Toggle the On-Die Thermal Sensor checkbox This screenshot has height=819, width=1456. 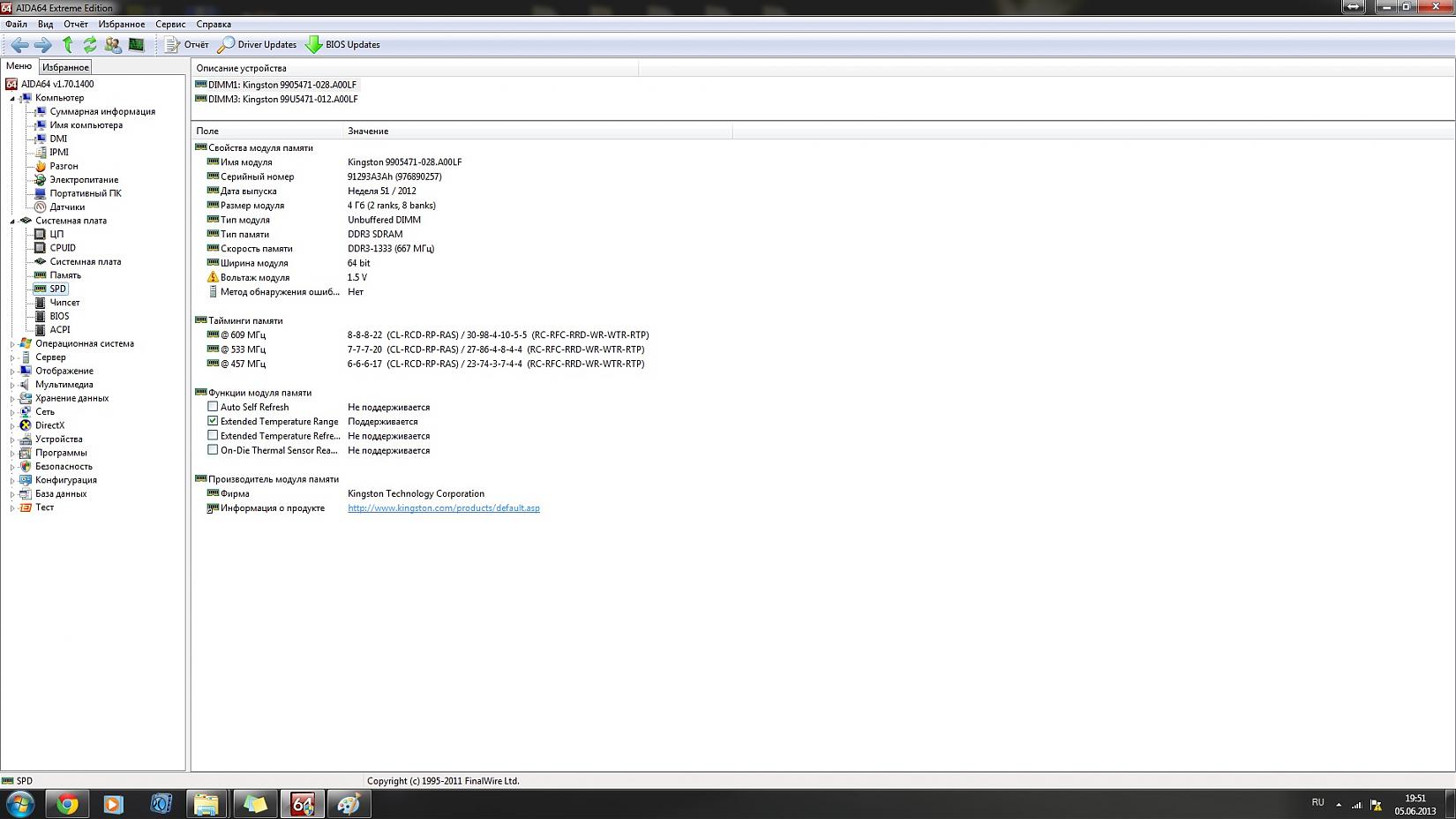click(213, 450)
